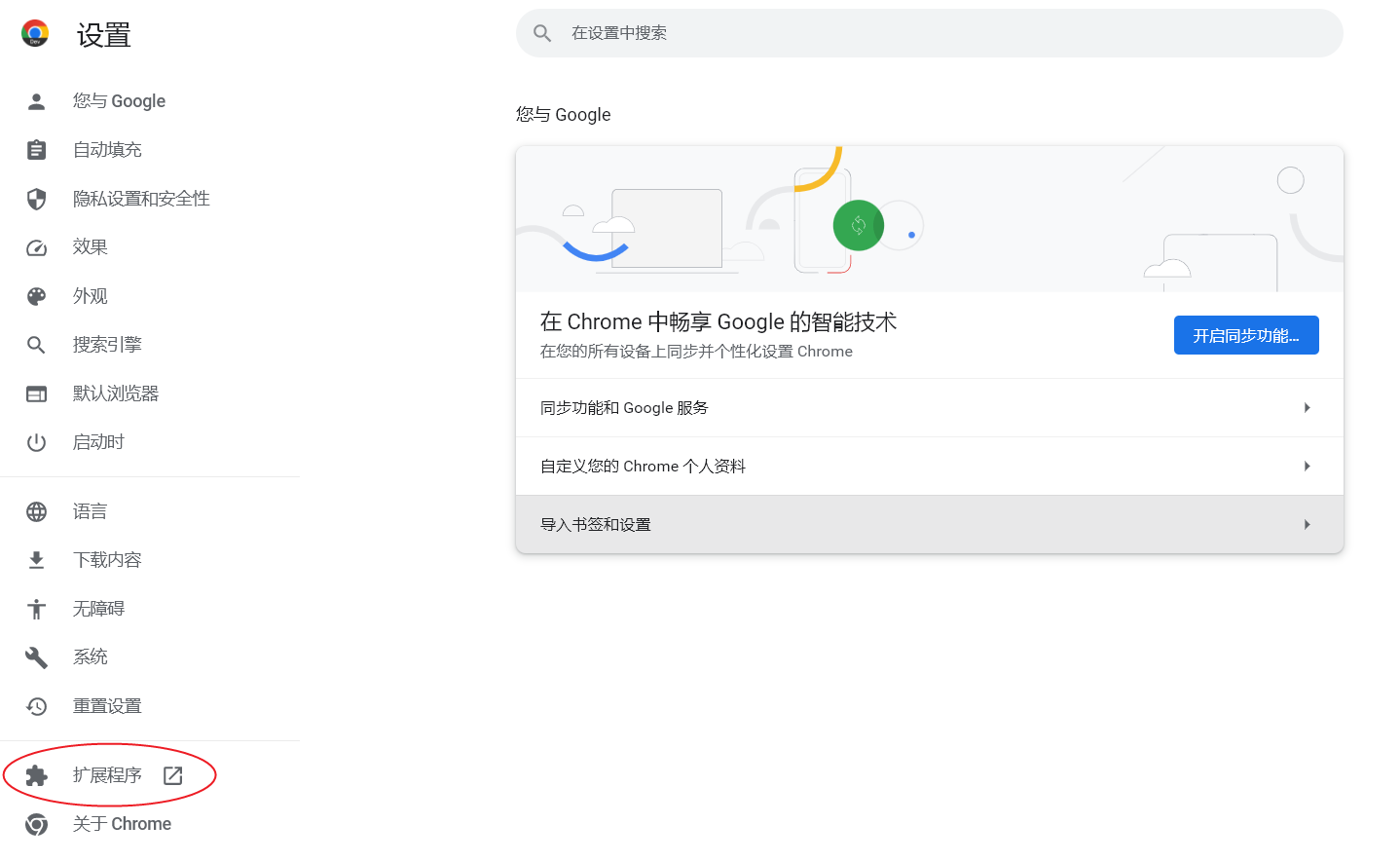Click the green sync circle in banner
The height and width of the screenshot is (862, 1400).
859,225
